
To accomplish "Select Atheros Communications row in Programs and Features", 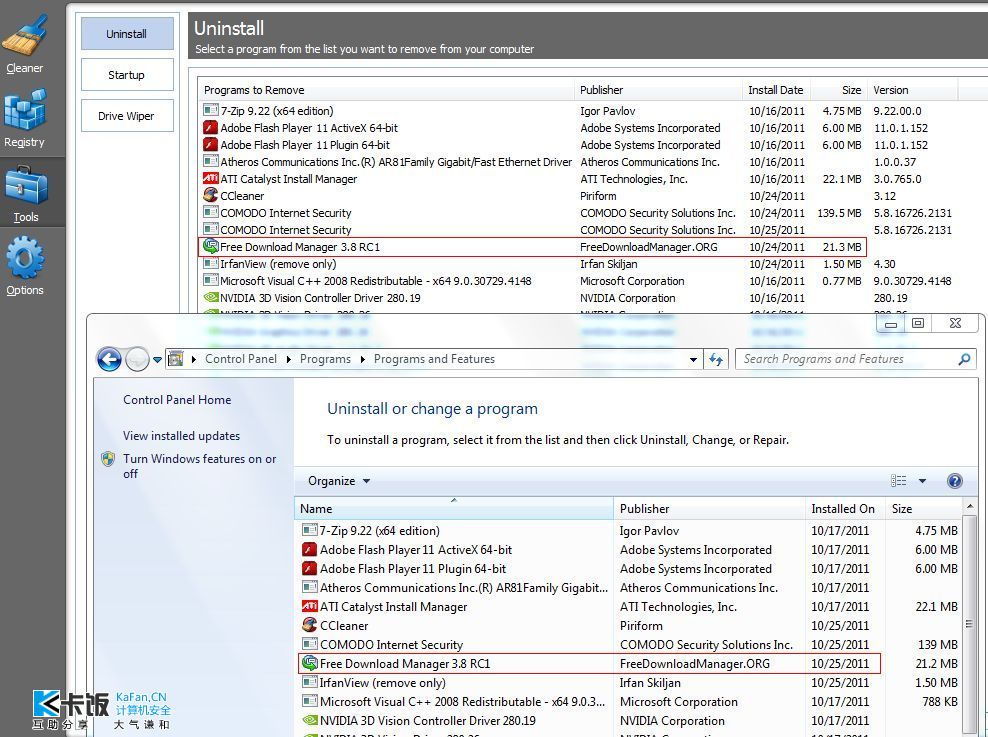I will (629, 588).
